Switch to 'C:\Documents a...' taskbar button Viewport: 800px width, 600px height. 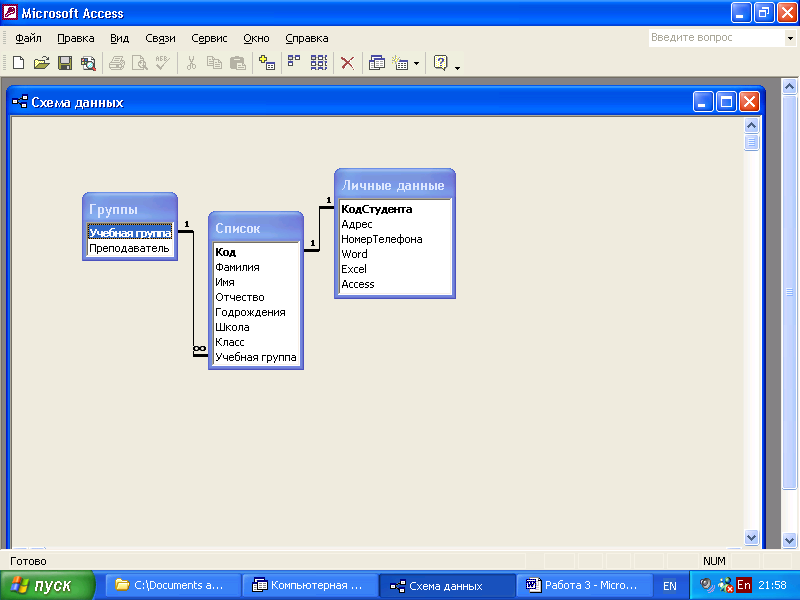pyautogui.click(x=173, y=585)
